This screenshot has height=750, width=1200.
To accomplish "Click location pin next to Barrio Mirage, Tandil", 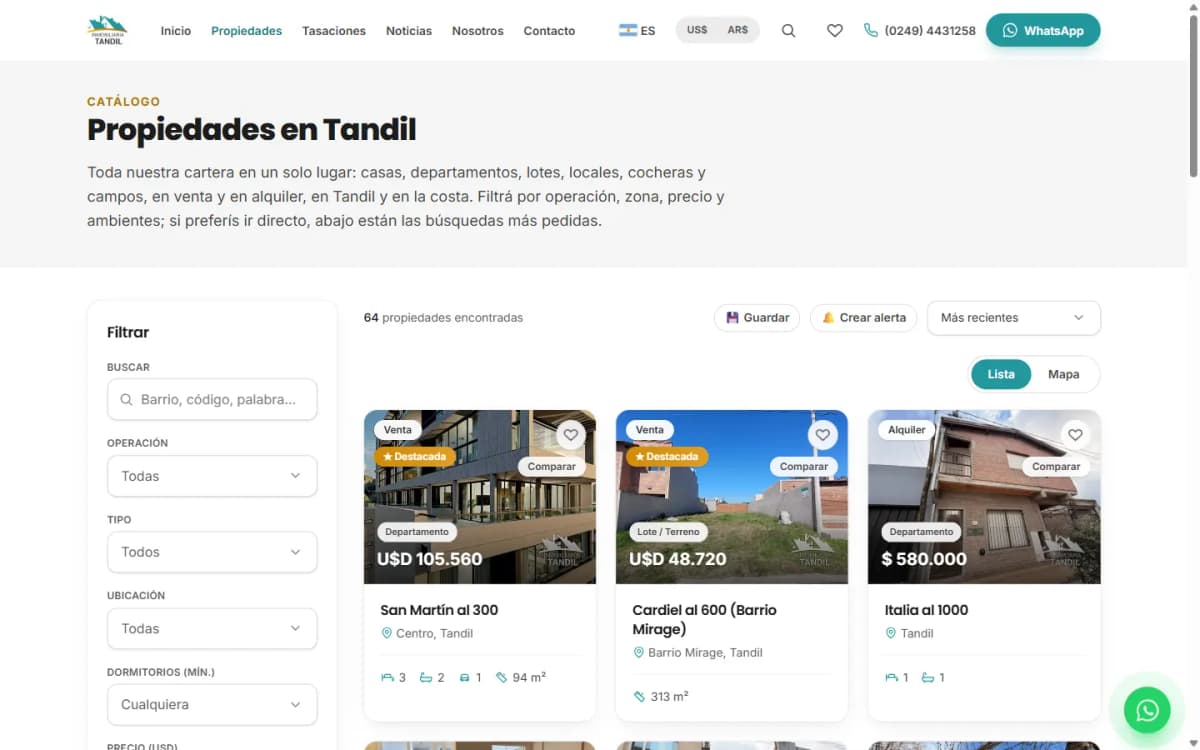I will point(639,653).
